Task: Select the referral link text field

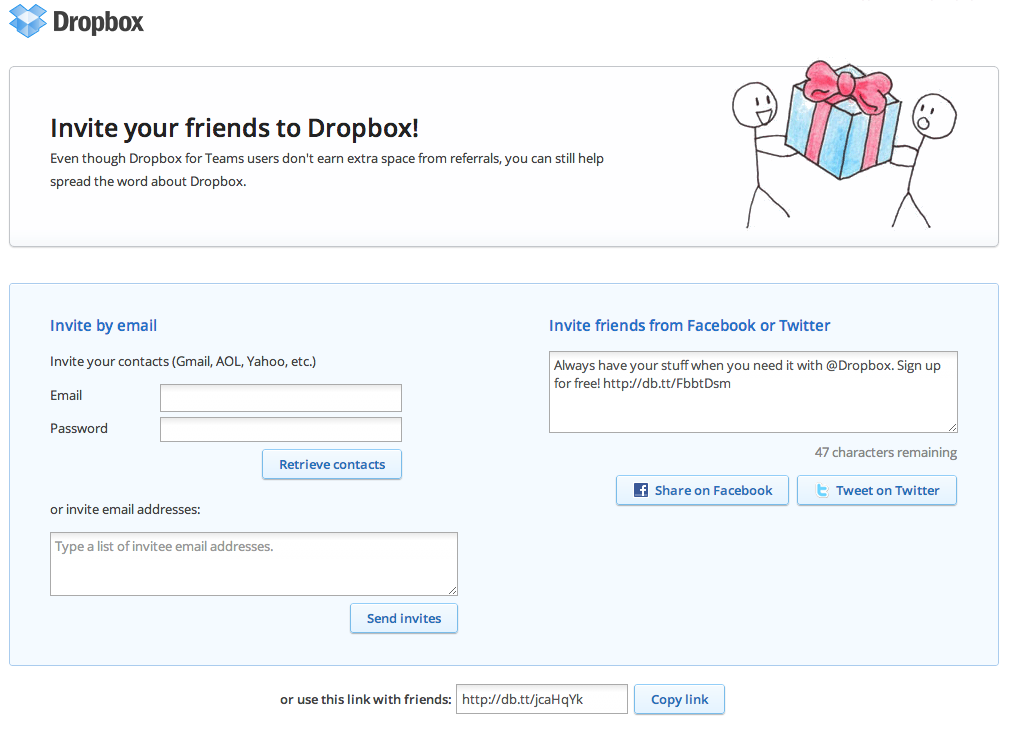Action: click(541, 699)
